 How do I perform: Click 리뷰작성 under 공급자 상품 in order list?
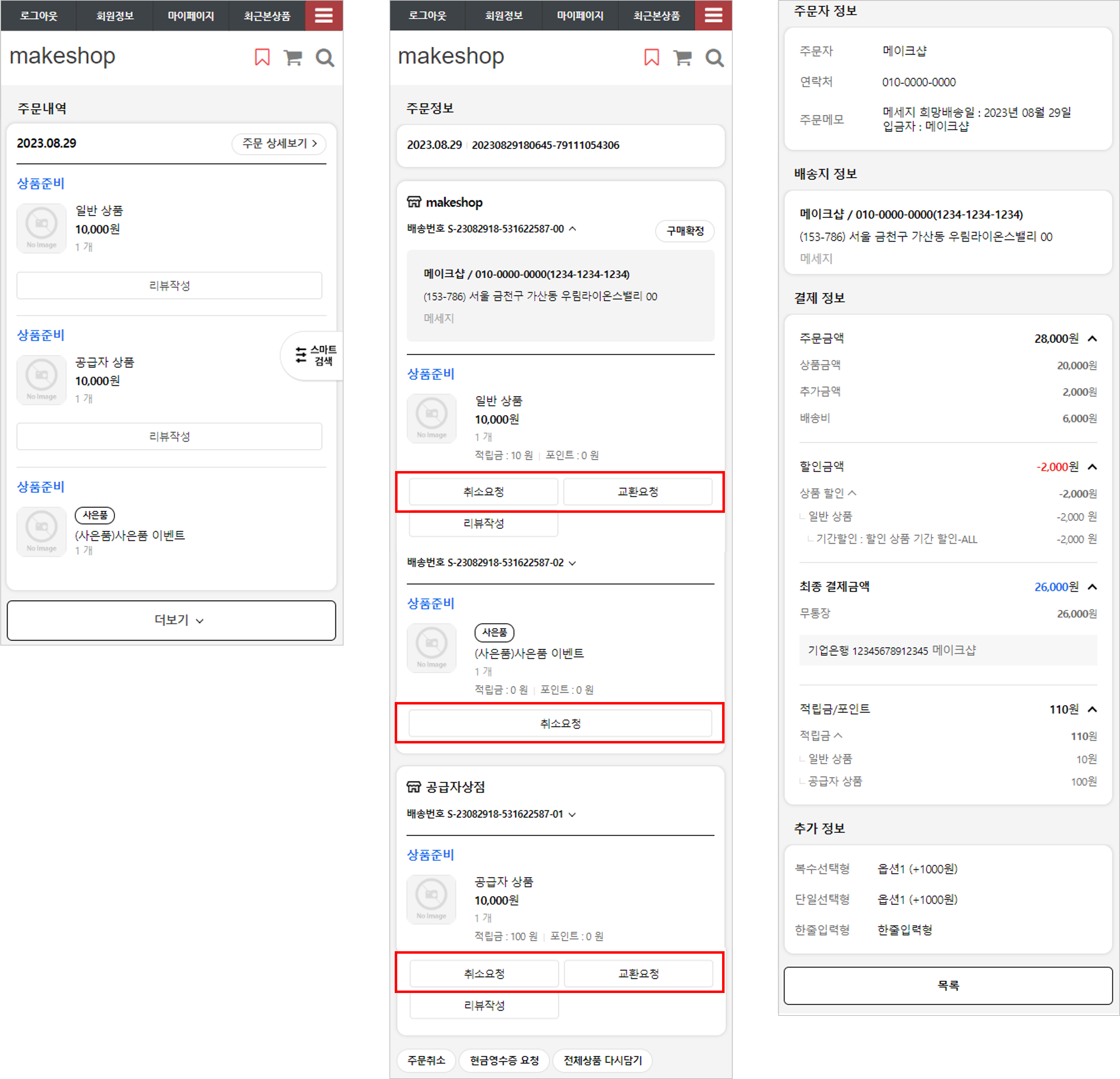pyautogui.click(x=169, y=437)
